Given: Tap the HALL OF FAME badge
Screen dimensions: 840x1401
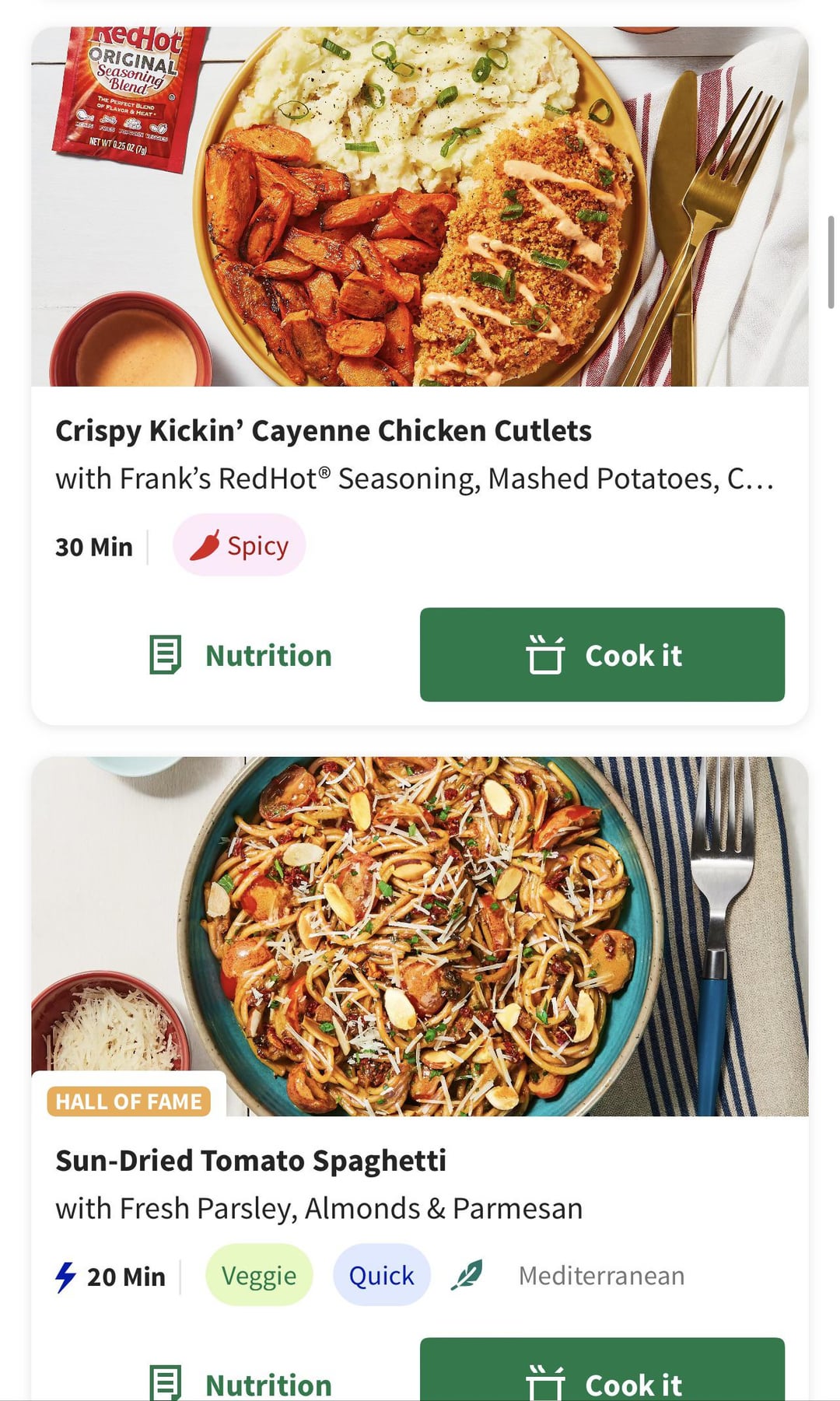Looking at the screenshot, I should click(x=129, y=1102).
